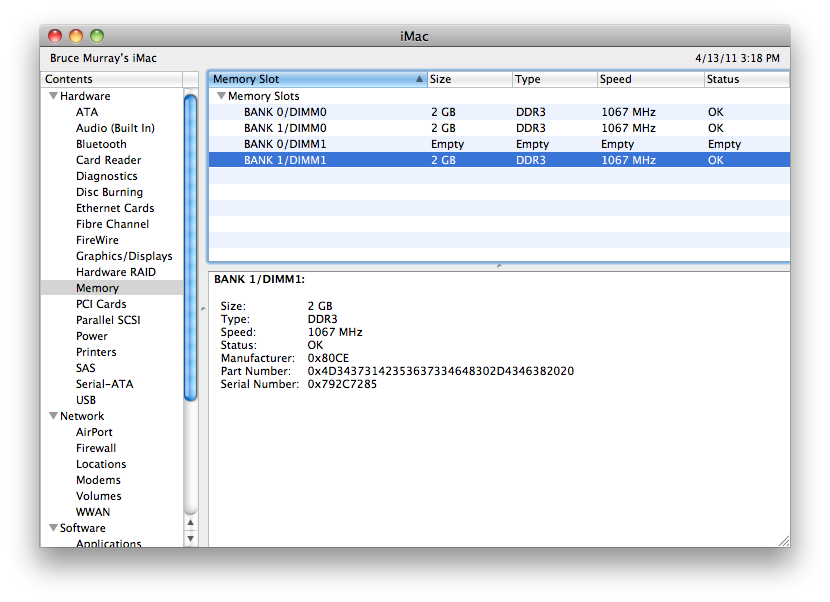The width and height of the screenshot is (830, 602).
Task: Click the window resize grip corner
Action: tap(784, 541)
